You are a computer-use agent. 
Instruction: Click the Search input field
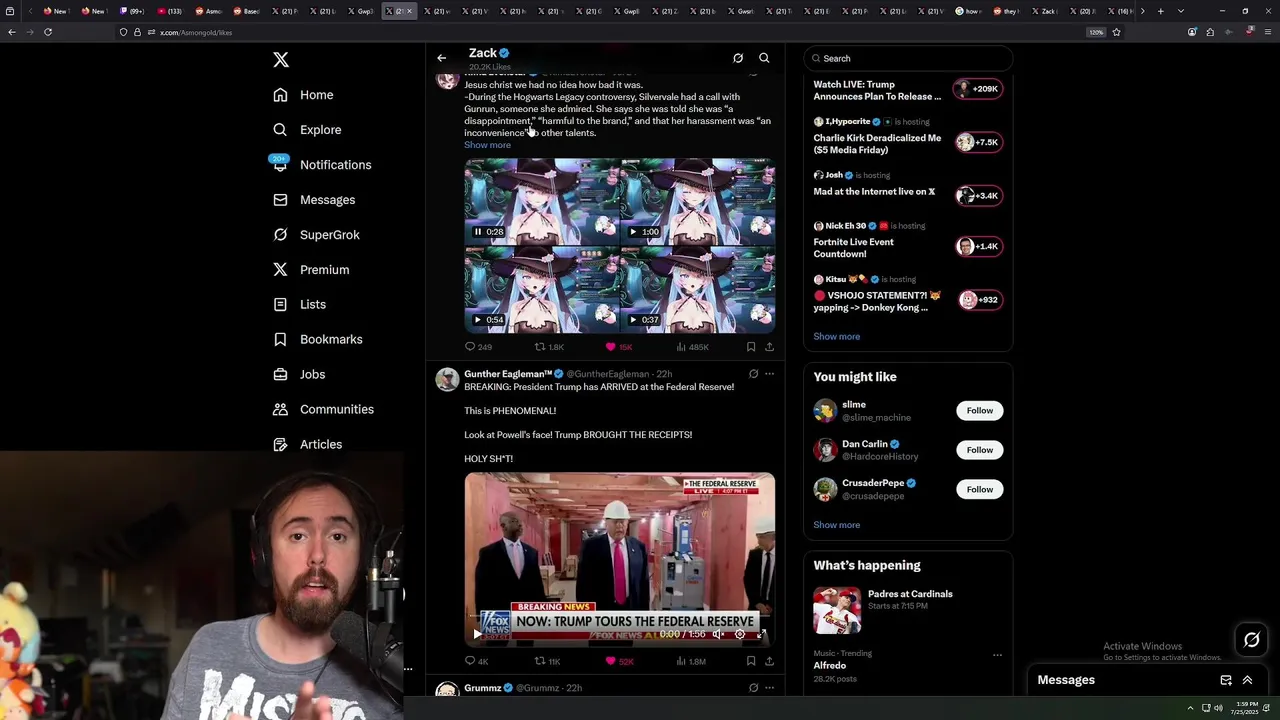pos(908,58)
